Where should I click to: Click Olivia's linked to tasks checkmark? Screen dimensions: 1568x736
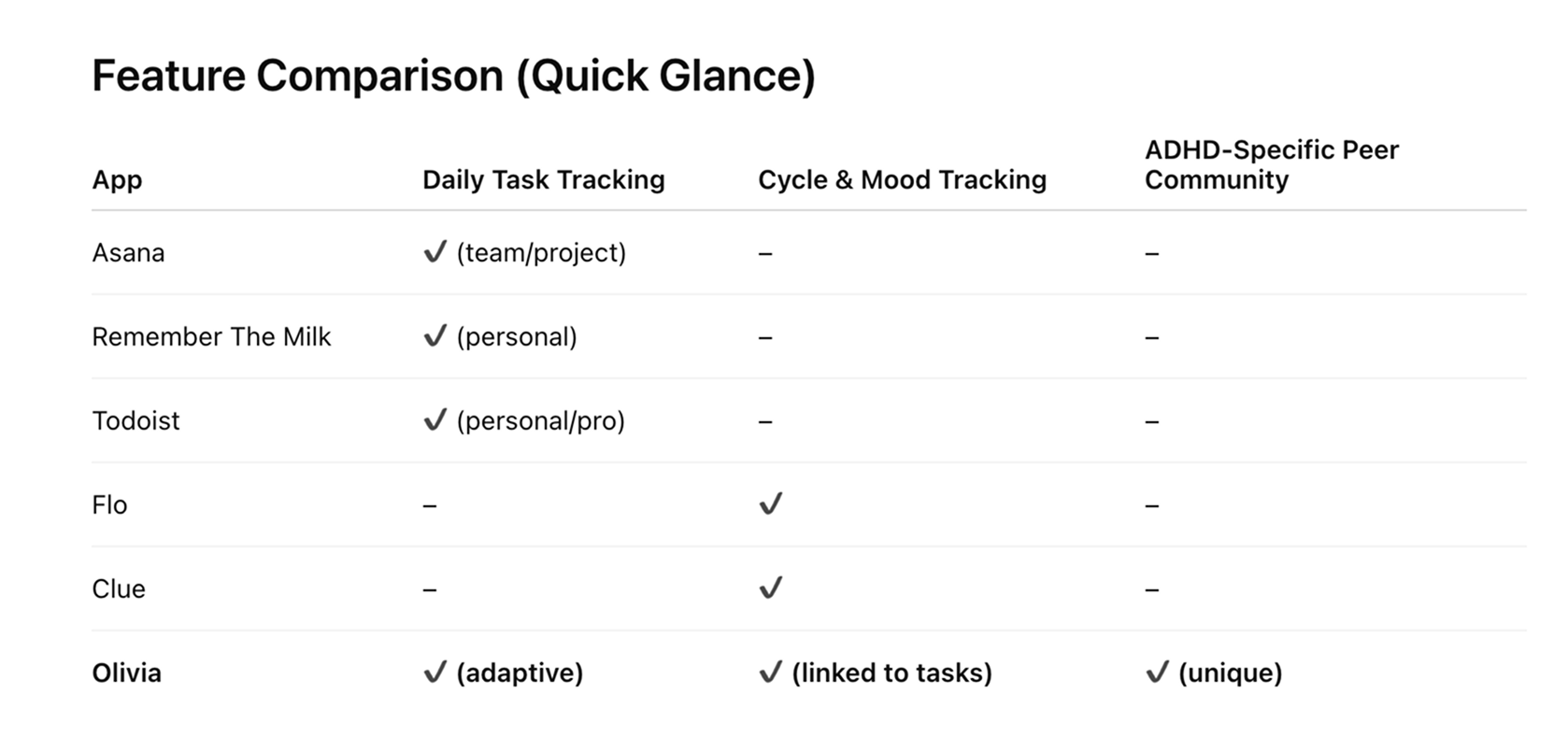click(x=770, y=672)
